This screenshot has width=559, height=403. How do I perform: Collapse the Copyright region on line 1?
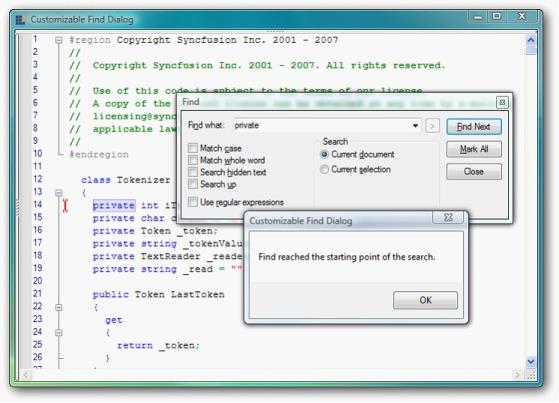pos(59,40)
